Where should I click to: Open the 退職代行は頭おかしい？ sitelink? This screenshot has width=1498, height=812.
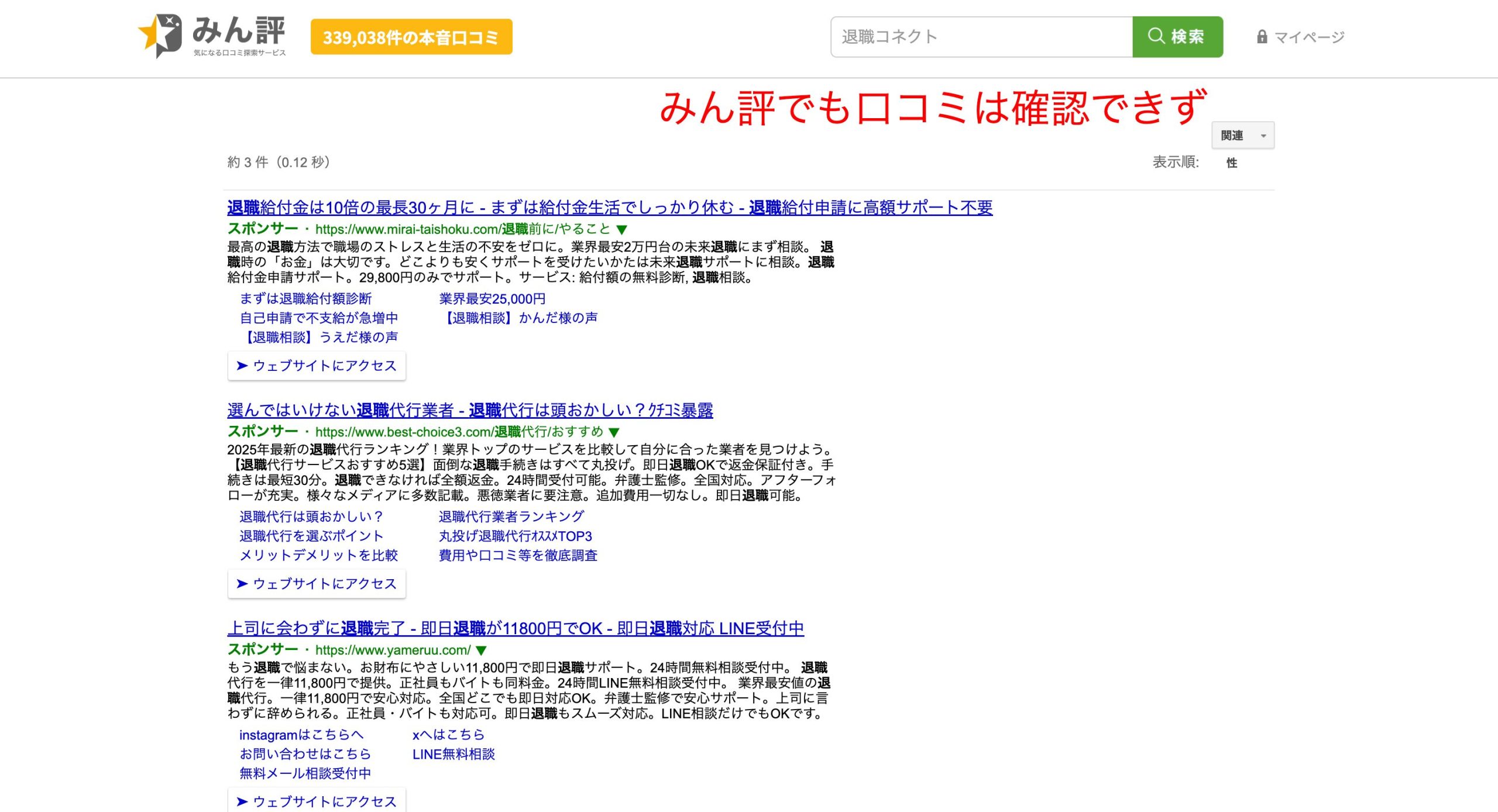coord(311,517)
